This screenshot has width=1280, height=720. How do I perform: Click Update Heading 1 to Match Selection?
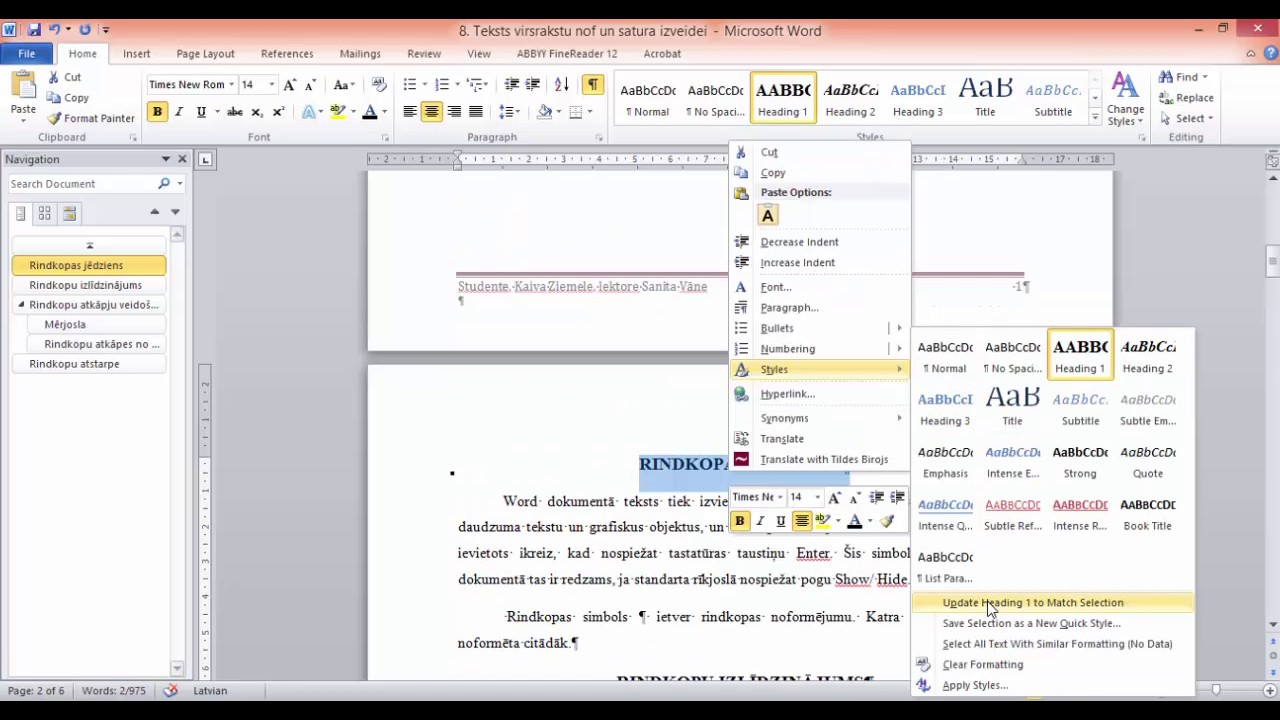tap(1052, 603)
